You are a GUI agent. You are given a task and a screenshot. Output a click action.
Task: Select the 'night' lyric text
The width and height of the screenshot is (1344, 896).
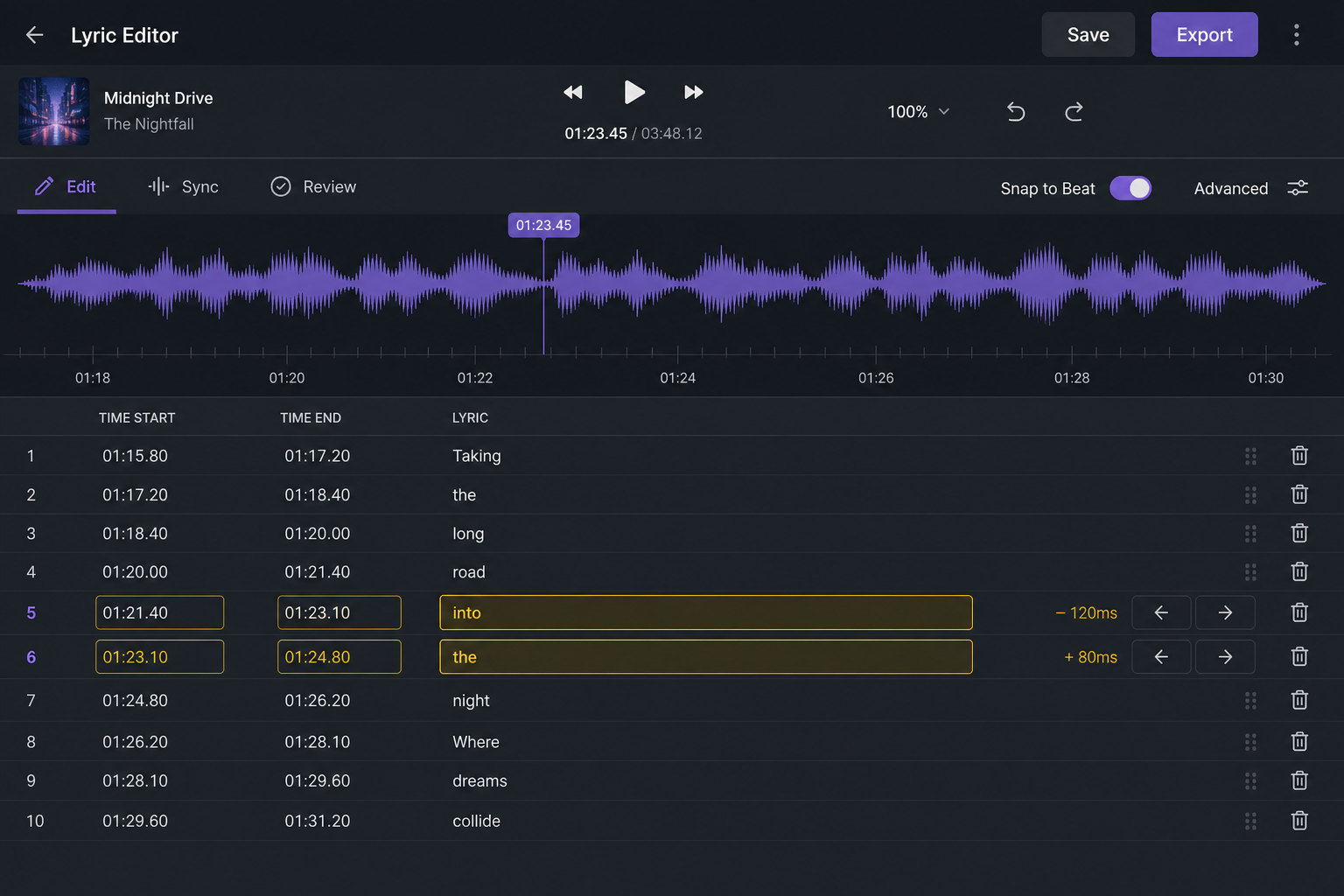[x=471, y=700]
